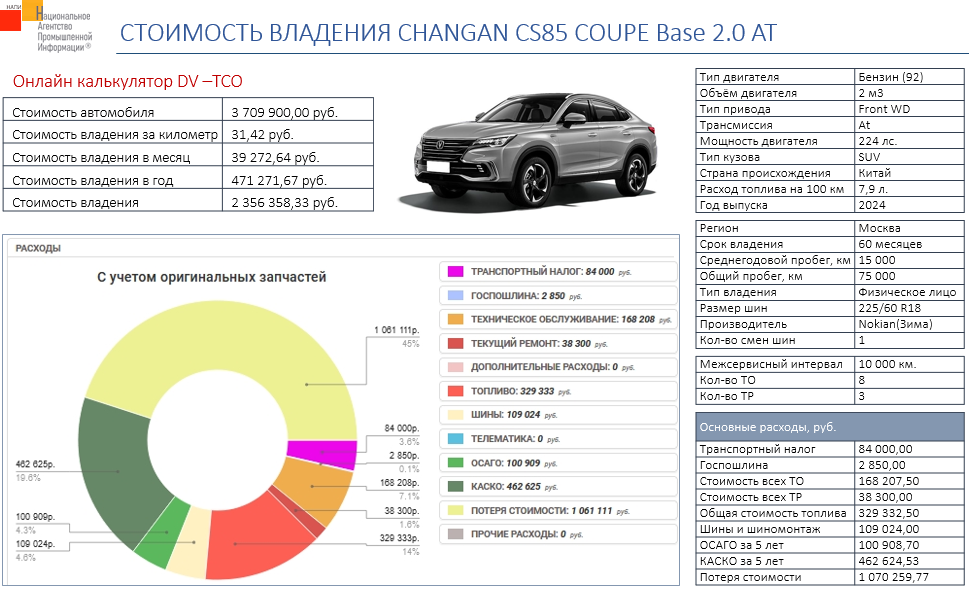Select the ТОПЛИВО legend entry
The image size is (969, 591).
508,391
